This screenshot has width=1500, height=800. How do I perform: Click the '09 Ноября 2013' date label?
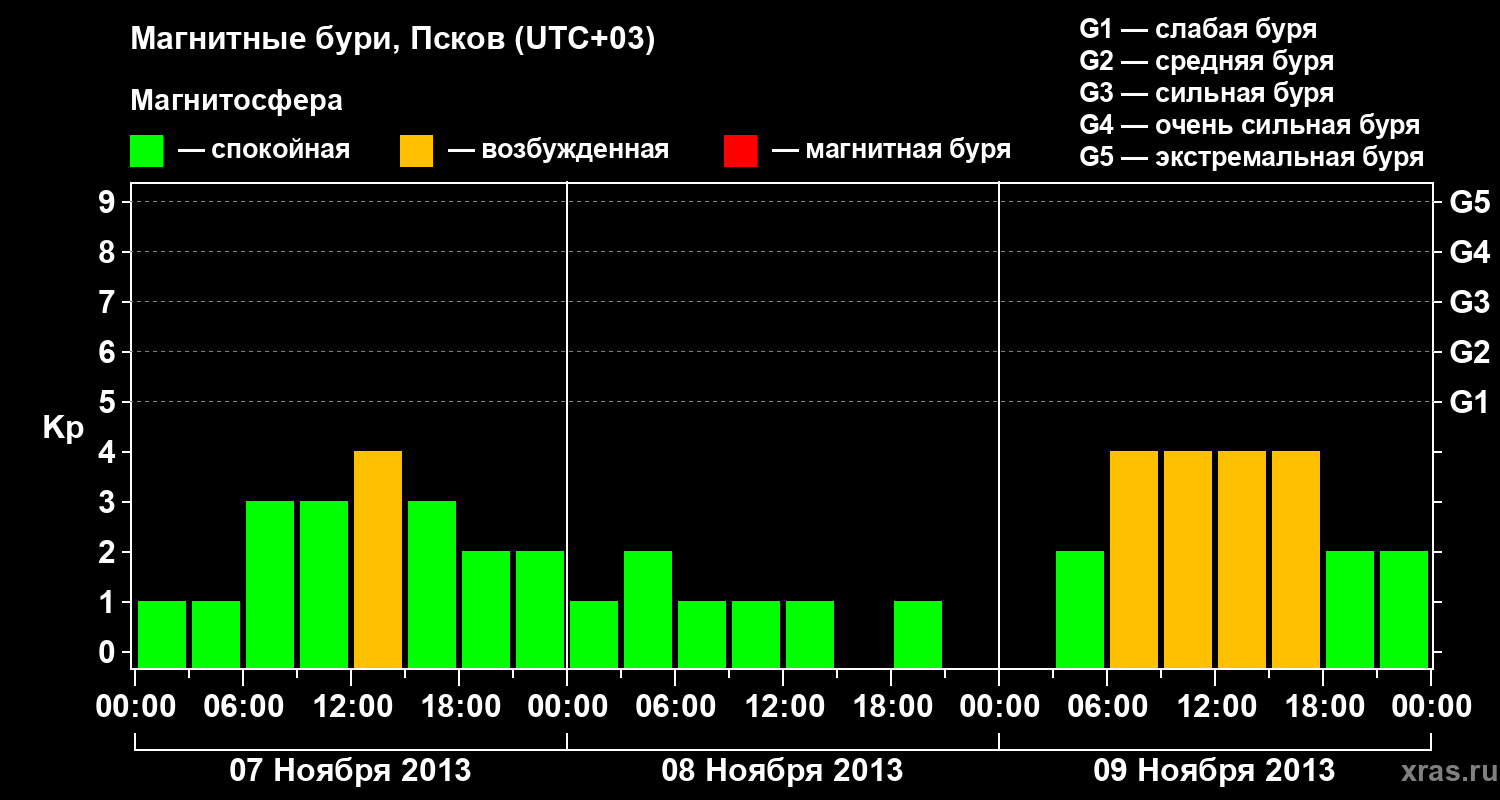tap(1214, 771)
